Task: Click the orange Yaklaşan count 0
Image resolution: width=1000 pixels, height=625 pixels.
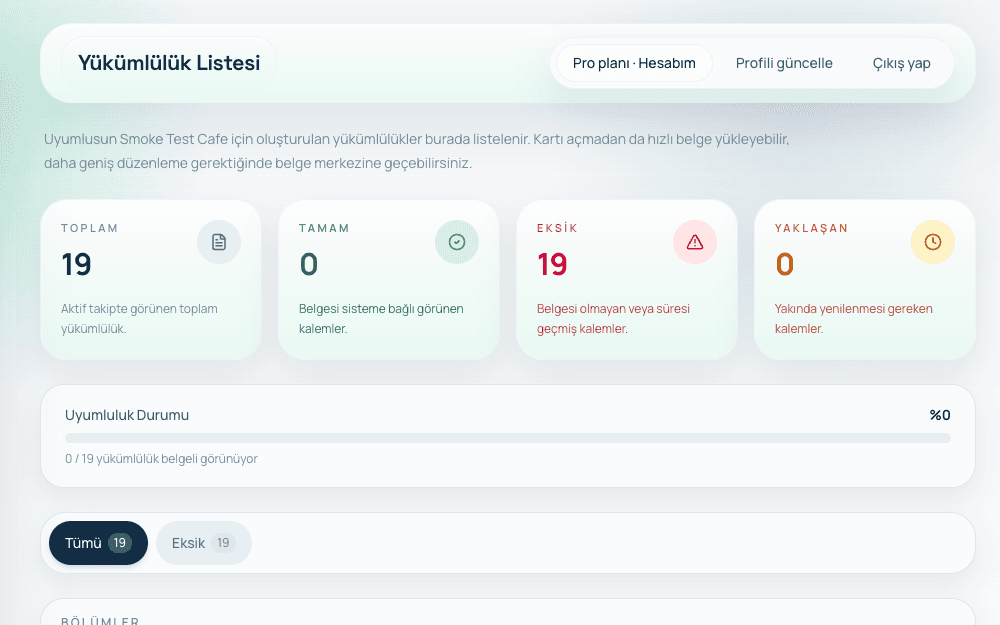Action: coord(784,264)
